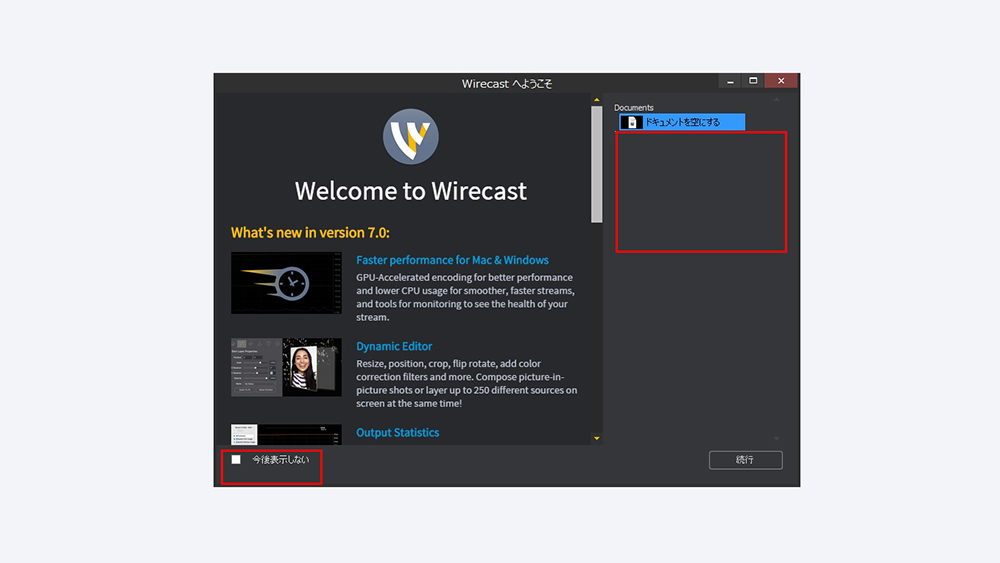Minimize the Wirecast welcome window
This screenshot has width=1000, height=563.
pyautogui.click(x=730, y=81)
